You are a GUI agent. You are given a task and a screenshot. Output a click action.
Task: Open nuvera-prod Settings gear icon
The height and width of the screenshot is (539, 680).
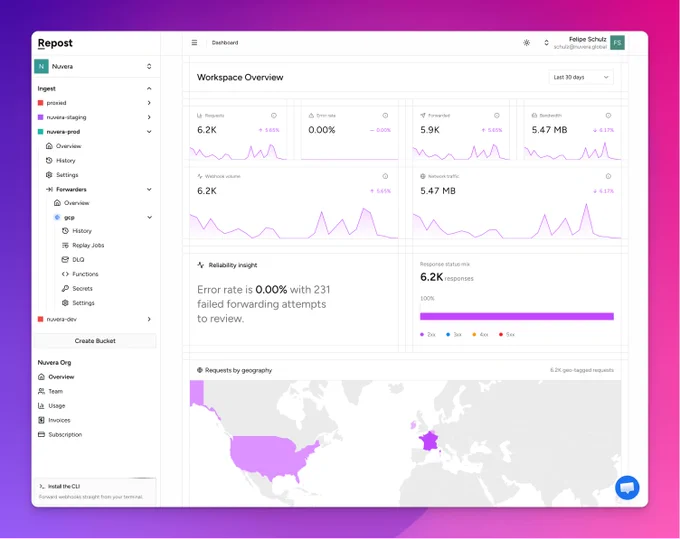(49, 175)
